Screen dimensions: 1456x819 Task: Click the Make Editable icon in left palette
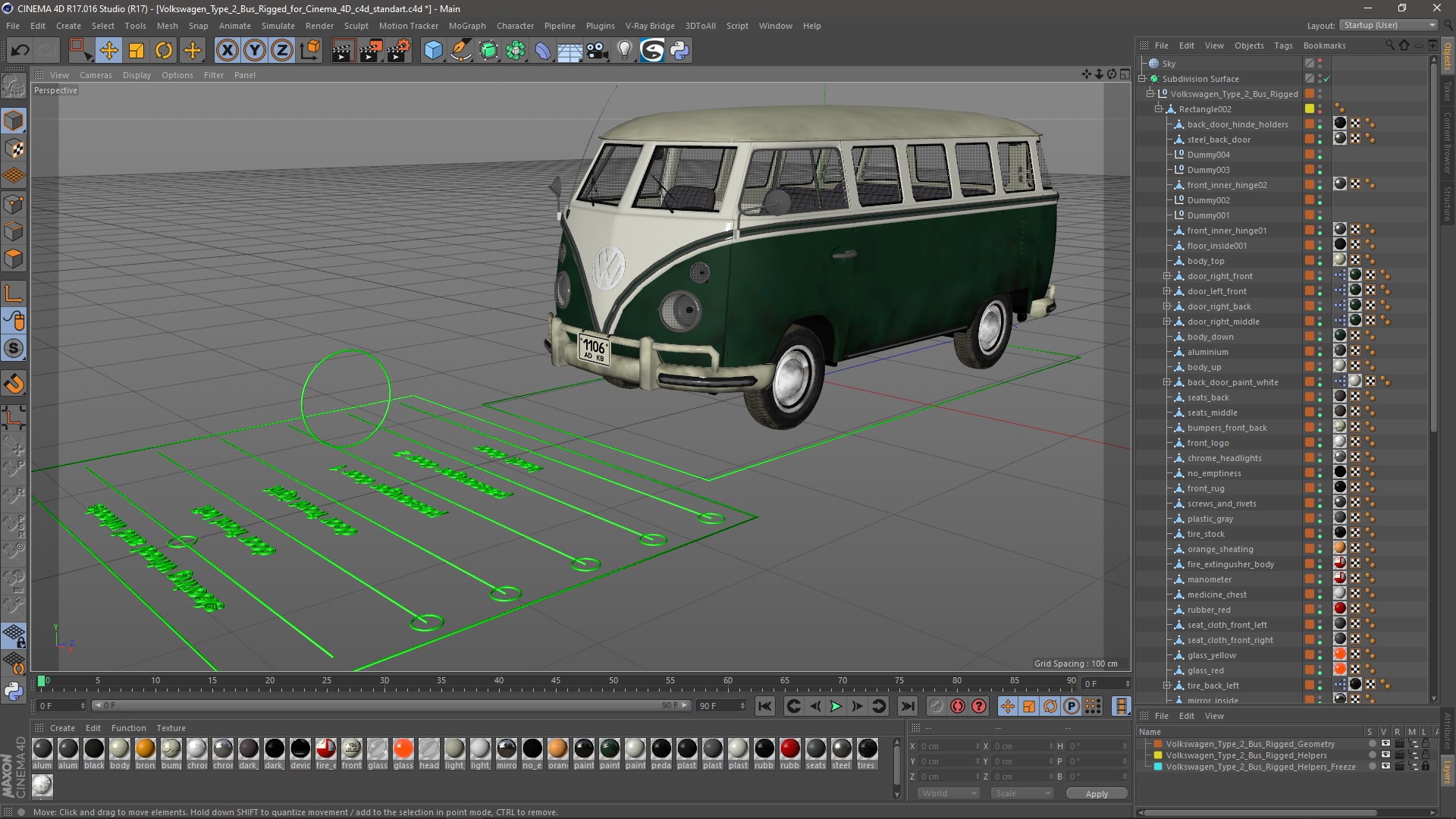point(14,87)
